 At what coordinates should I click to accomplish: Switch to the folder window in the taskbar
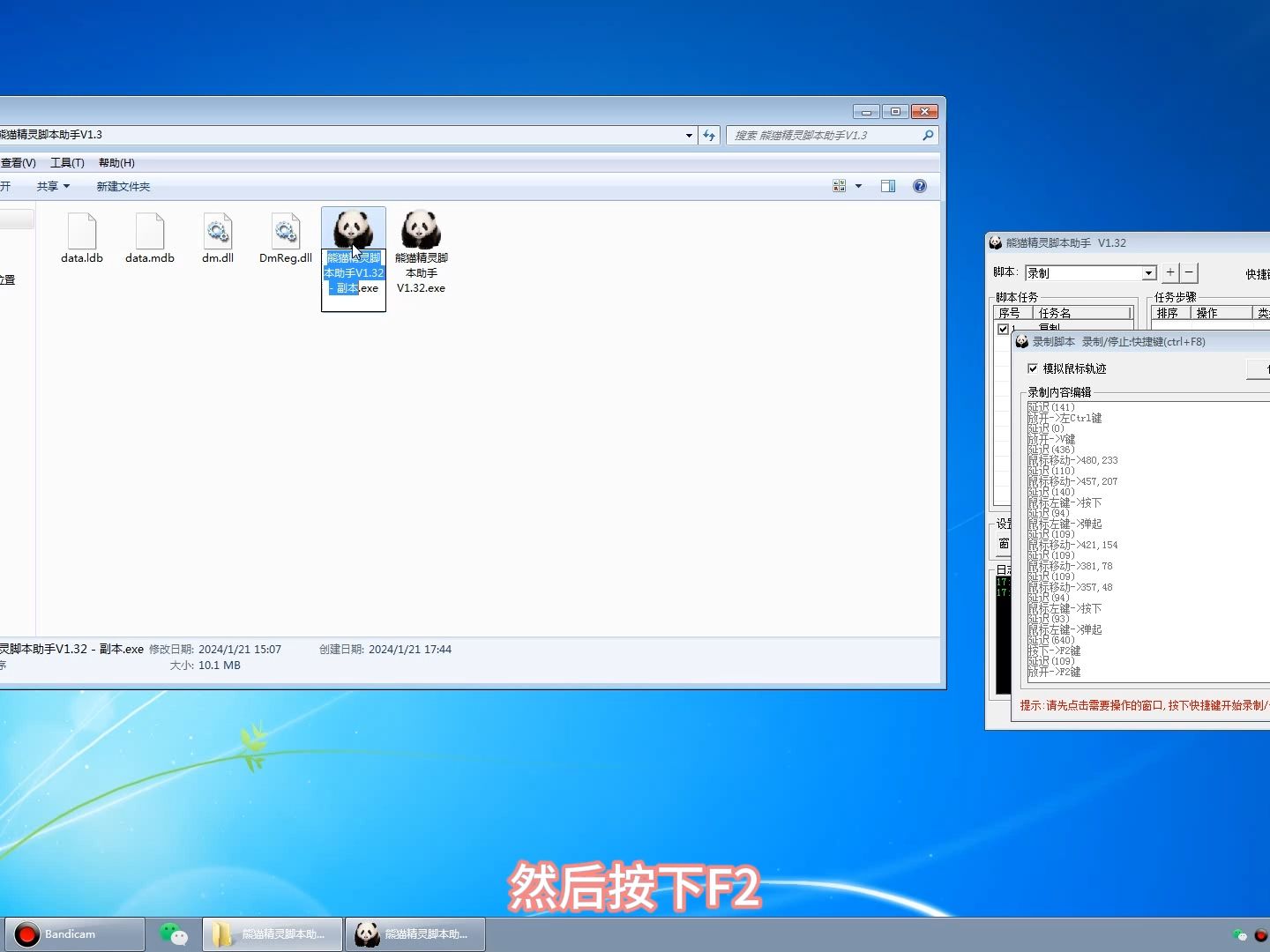pos(273,934)
